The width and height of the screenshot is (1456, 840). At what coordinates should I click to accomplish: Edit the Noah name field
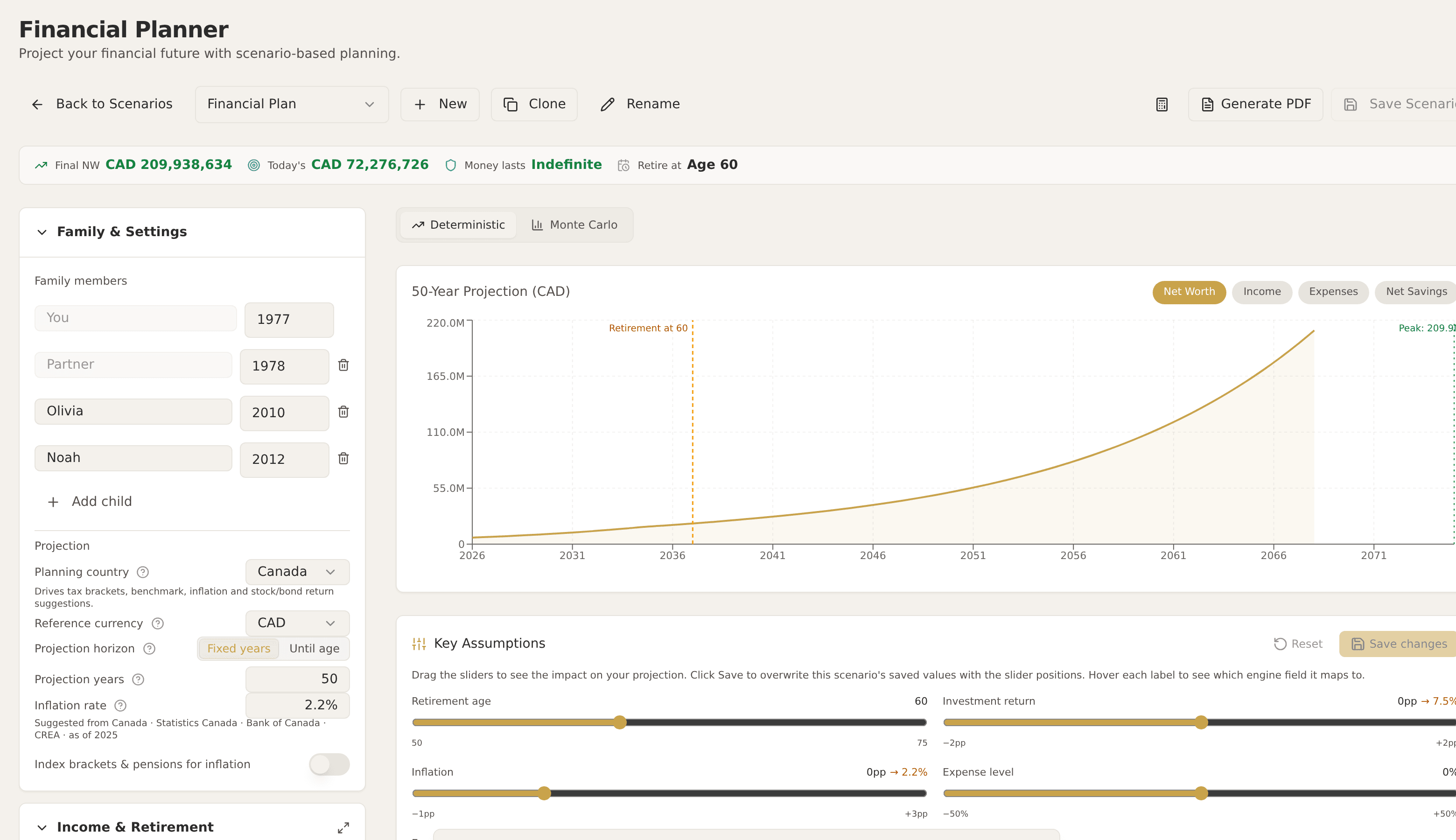(133, 458)
